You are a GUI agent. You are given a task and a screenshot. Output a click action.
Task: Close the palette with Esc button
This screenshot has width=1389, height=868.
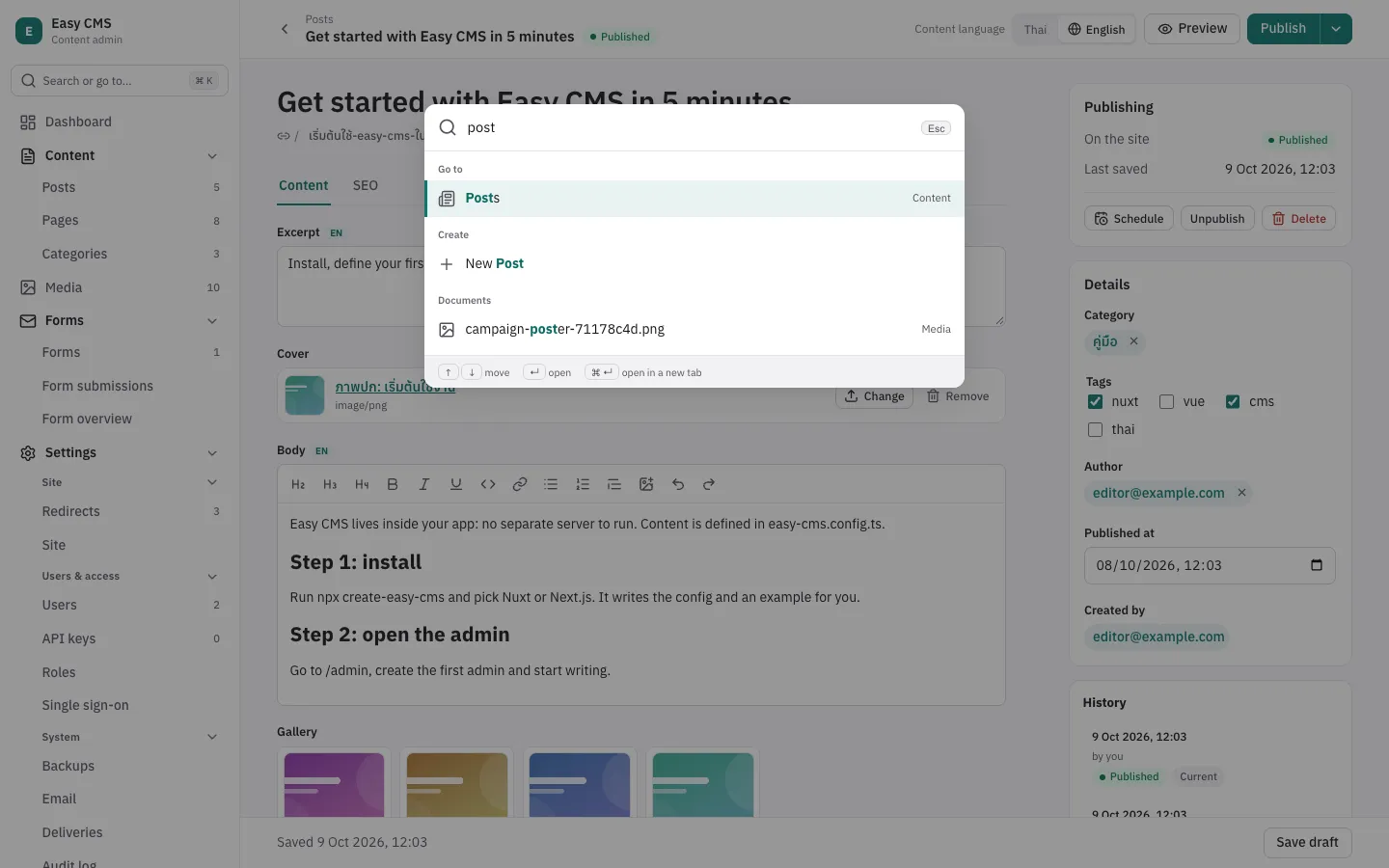tap(936, 128)
